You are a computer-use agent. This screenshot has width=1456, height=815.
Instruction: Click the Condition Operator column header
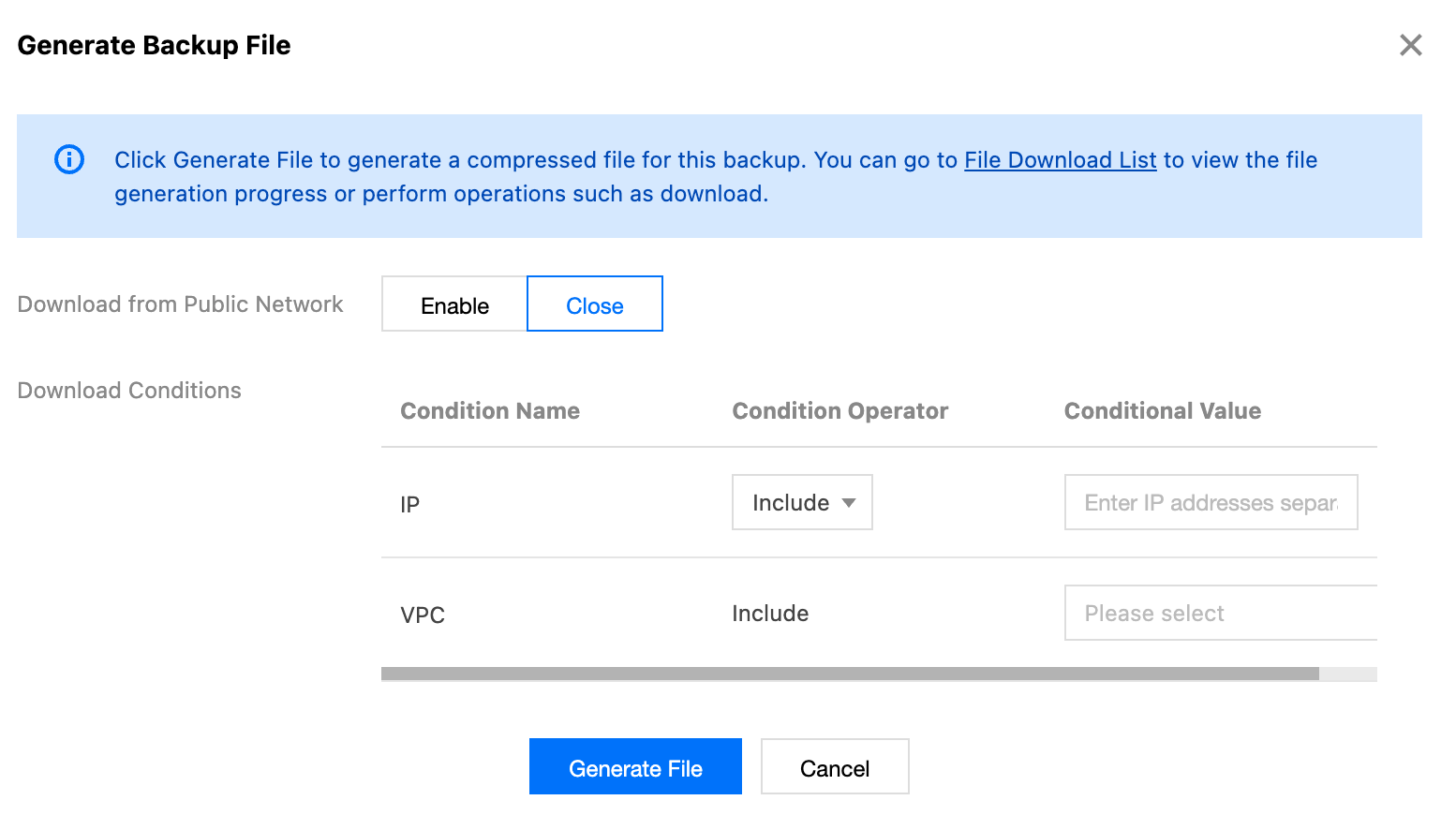(839, 411)
